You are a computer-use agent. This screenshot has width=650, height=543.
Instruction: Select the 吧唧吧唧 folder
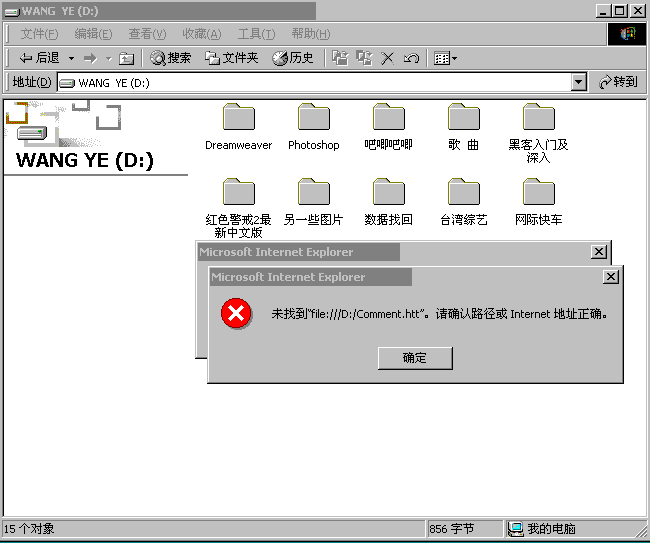click(388, 127)
